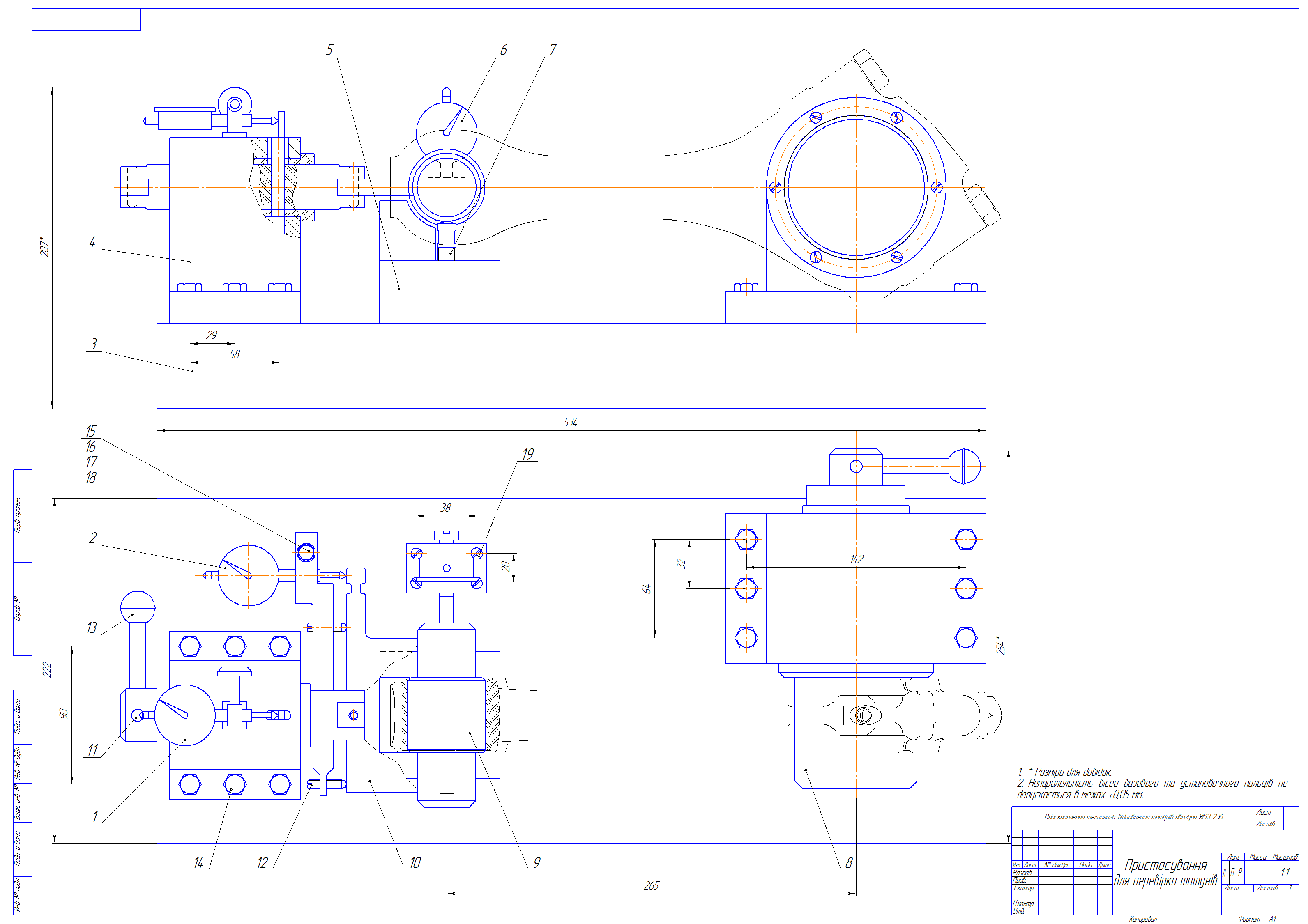This screenshot has height=924, width=1308.
Task: Click part callout number 6
Action: (x=503, y=50)
